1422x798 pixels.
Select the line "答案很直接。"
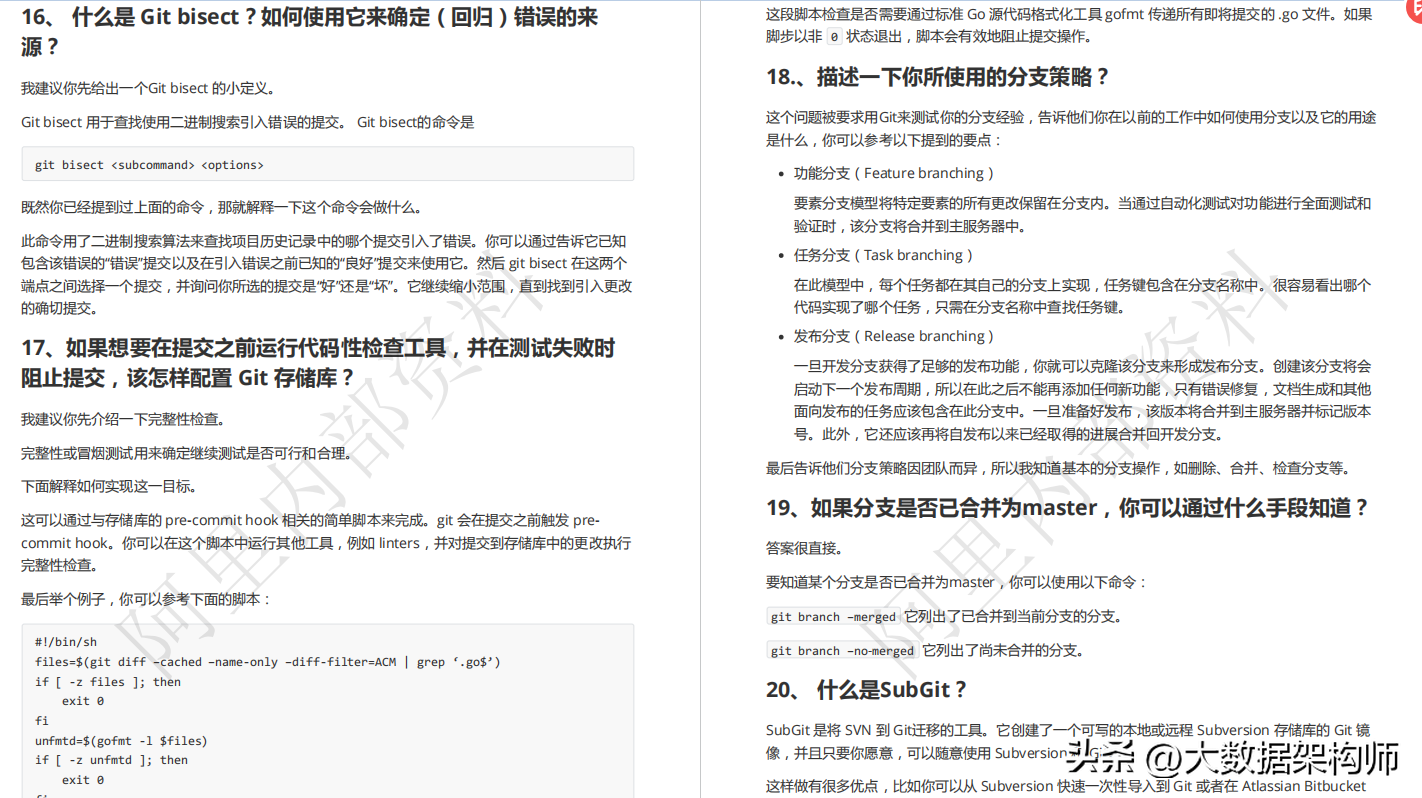(804, 548)
